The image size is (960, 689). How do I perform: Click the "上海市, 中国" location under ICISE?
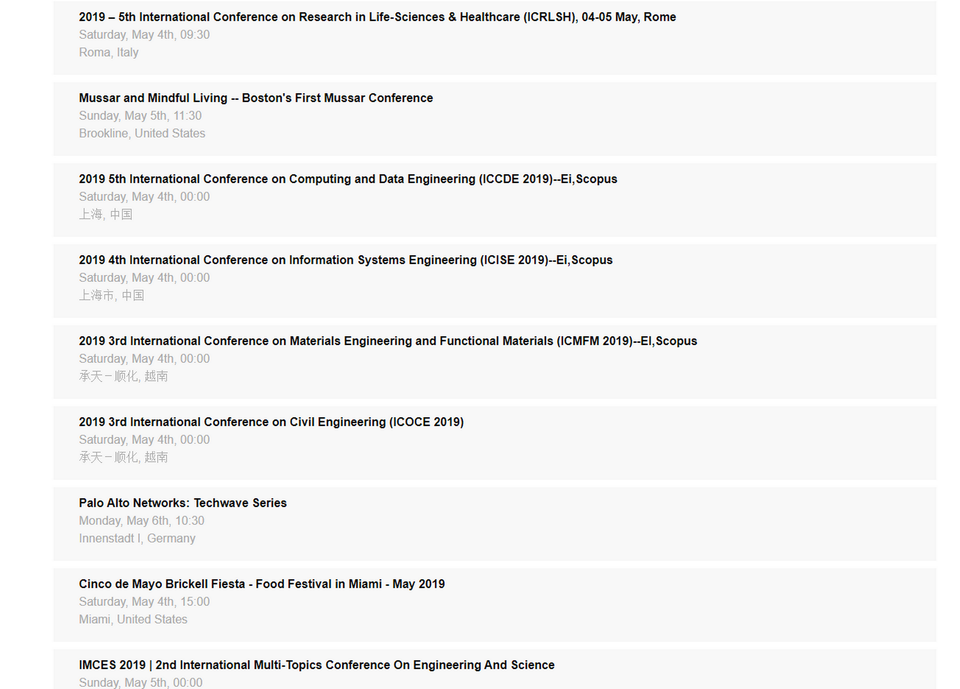(112, 295)
